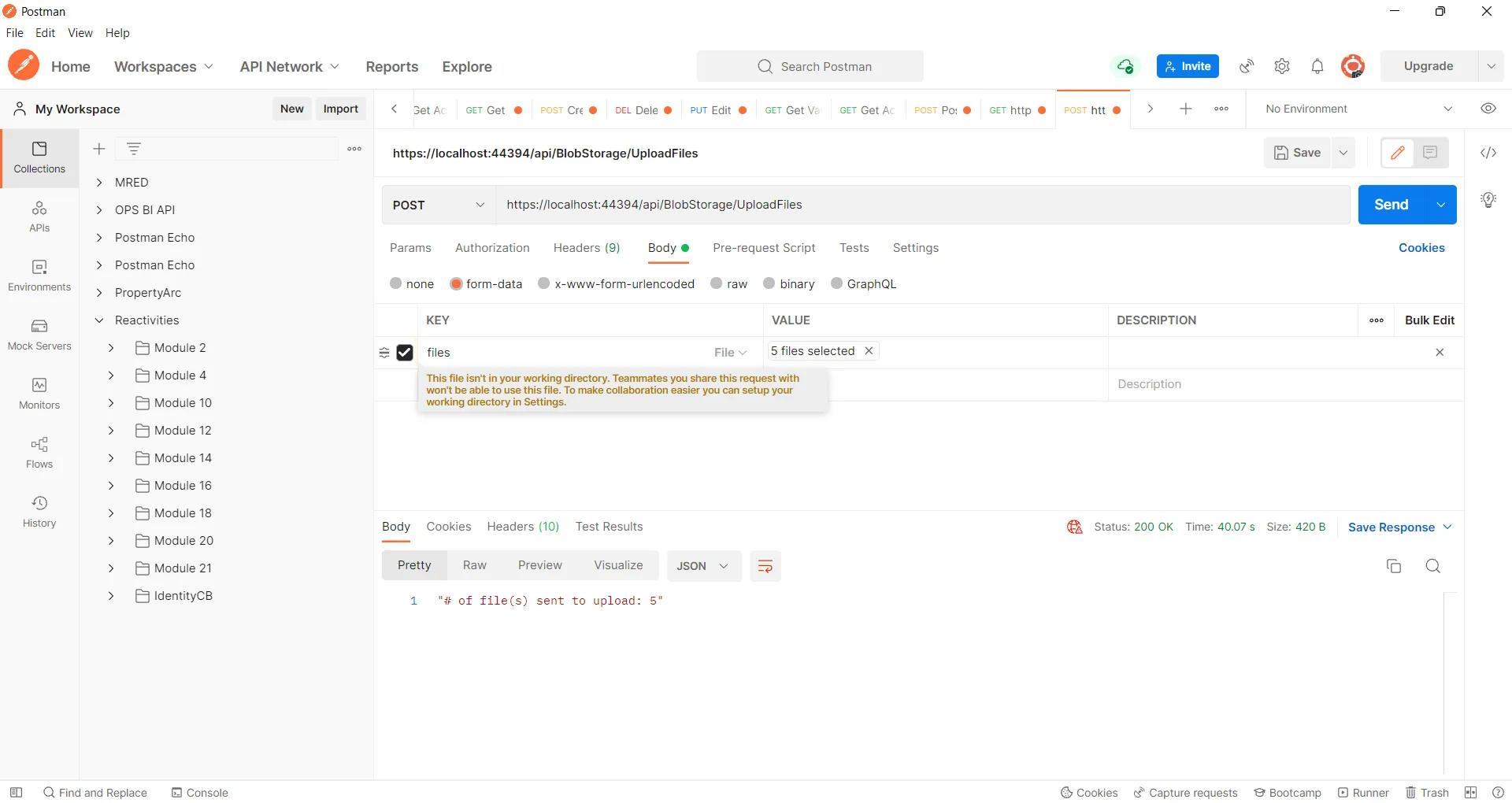Switch to the Params tab

(x=410, y=248)
